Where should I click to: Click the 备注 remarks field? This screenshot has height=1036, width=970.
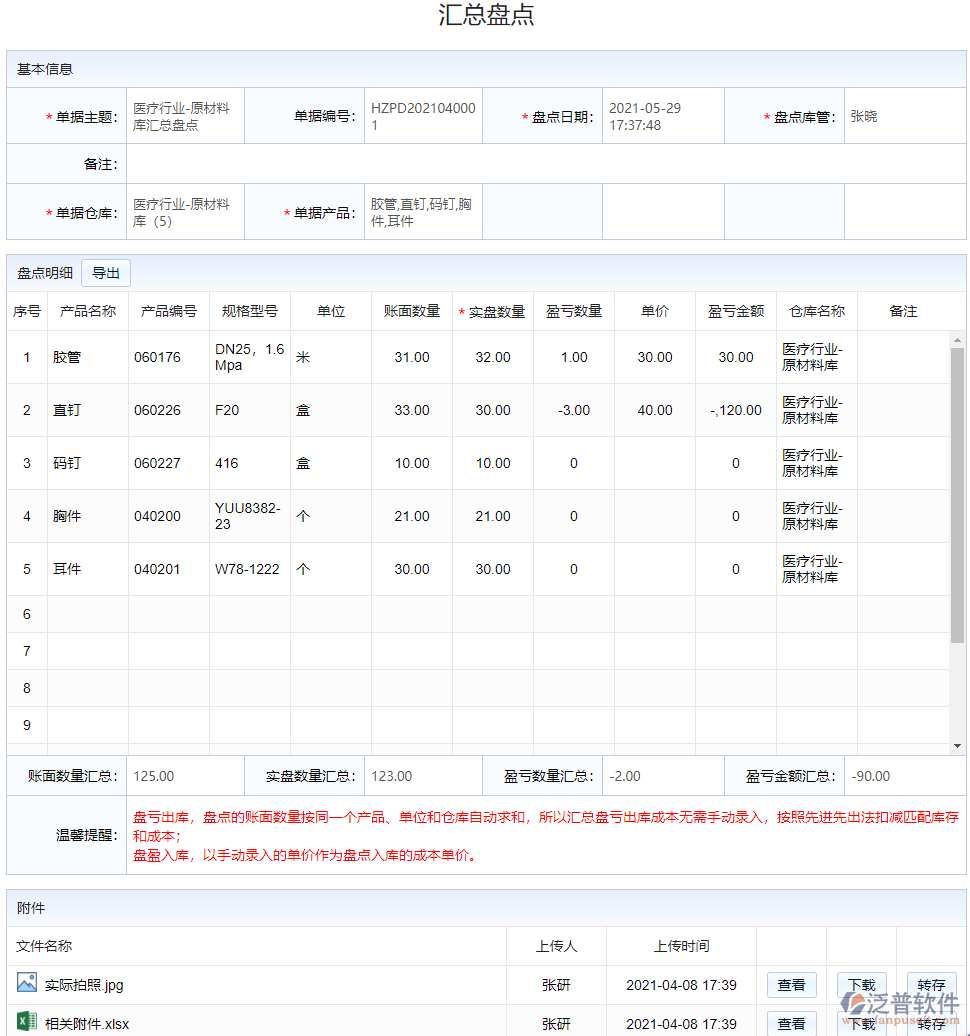click(545, 164)
